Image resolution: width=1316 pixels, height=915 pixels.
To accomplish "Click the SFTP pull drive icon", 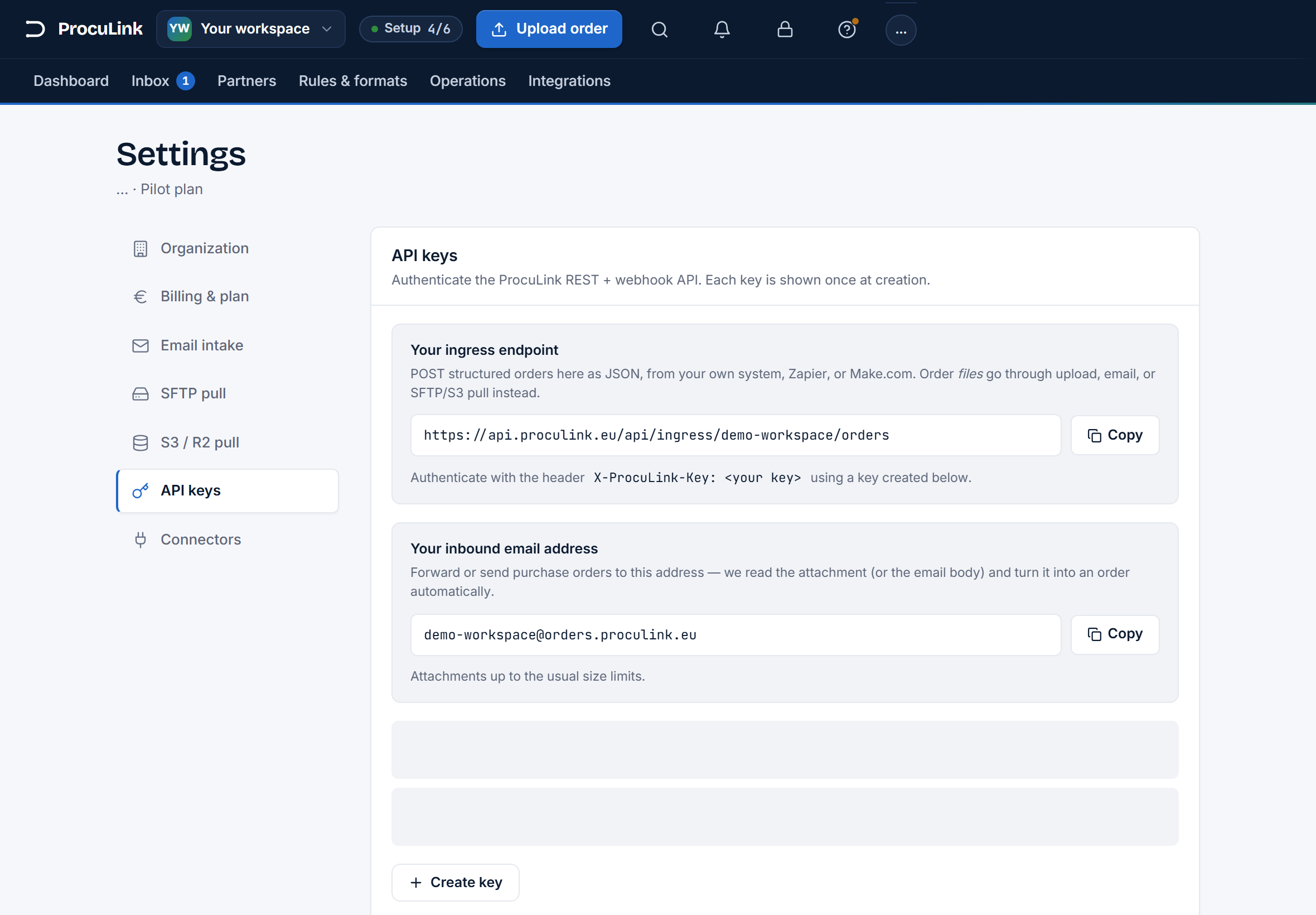I will click(141, 394).
